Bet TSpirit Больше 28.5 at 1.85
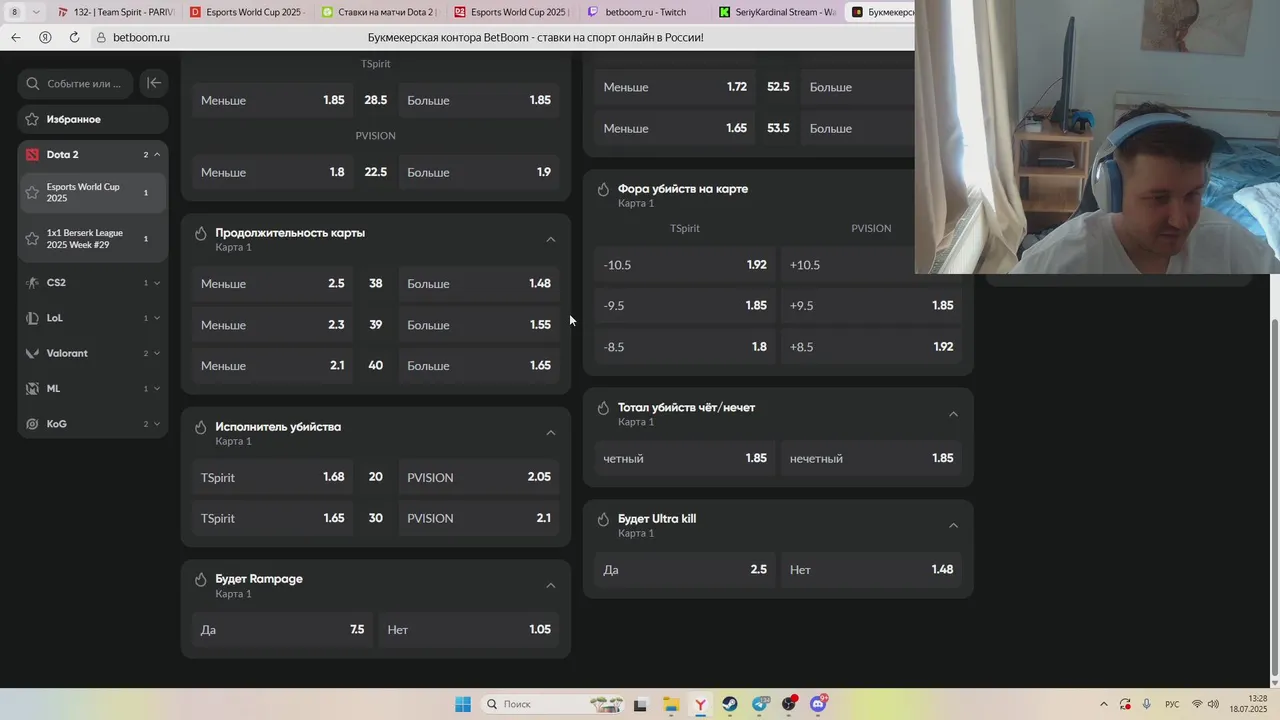The width and height of the screenshot is (1280, 720). [x=479, y=100]
